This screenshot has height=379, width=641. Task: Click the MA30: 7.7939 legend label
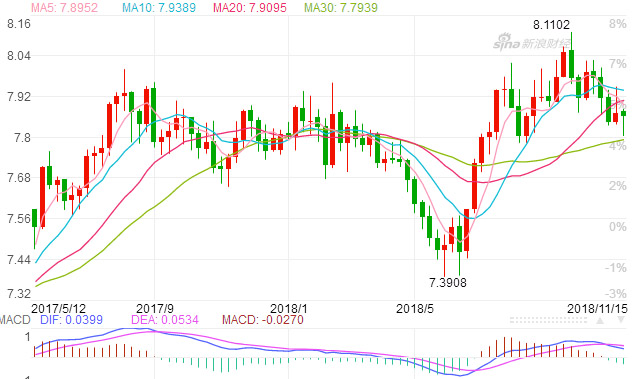[341, 7]
